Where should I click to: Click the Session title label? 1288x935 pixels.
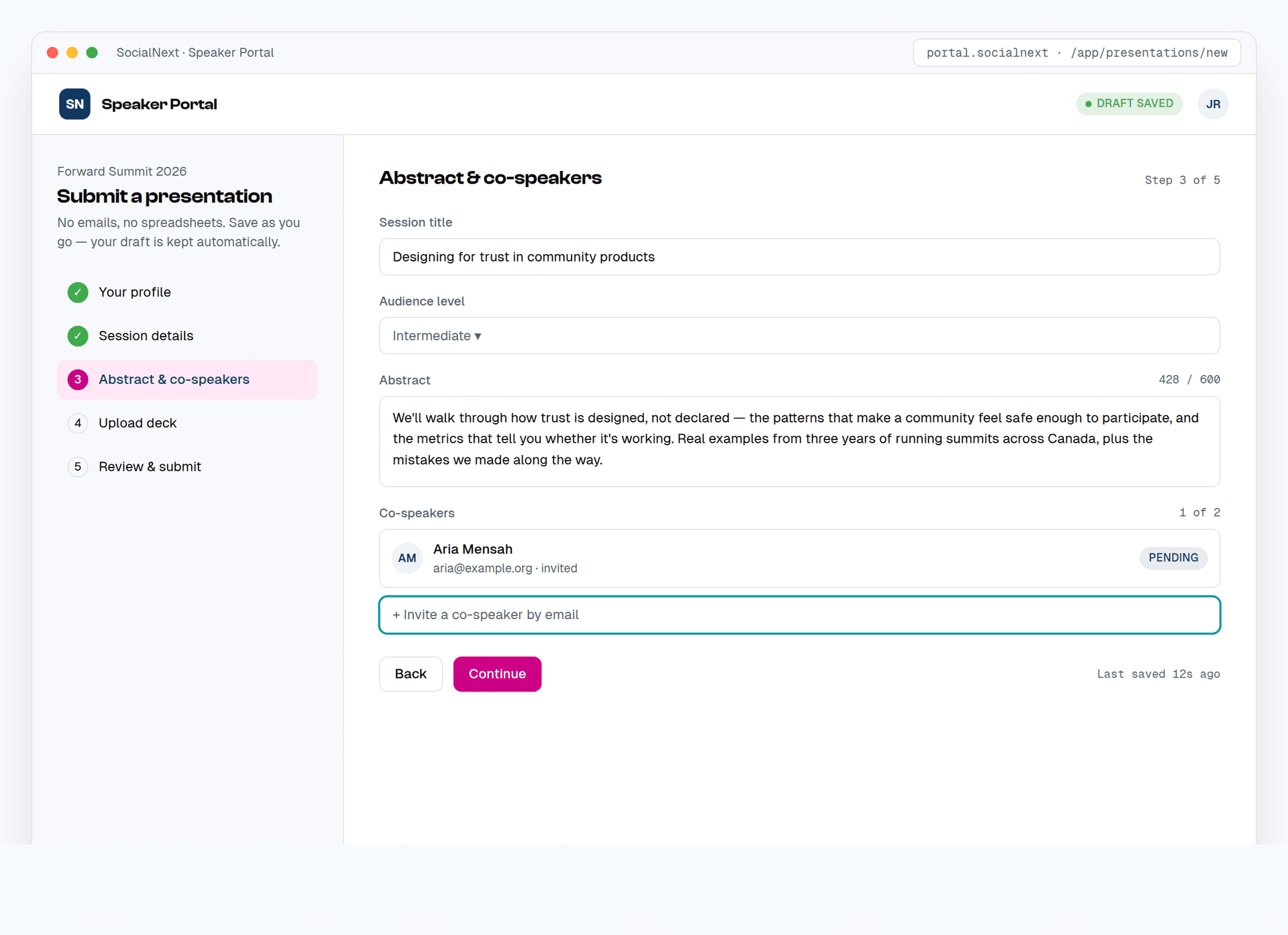pos(416,223)
